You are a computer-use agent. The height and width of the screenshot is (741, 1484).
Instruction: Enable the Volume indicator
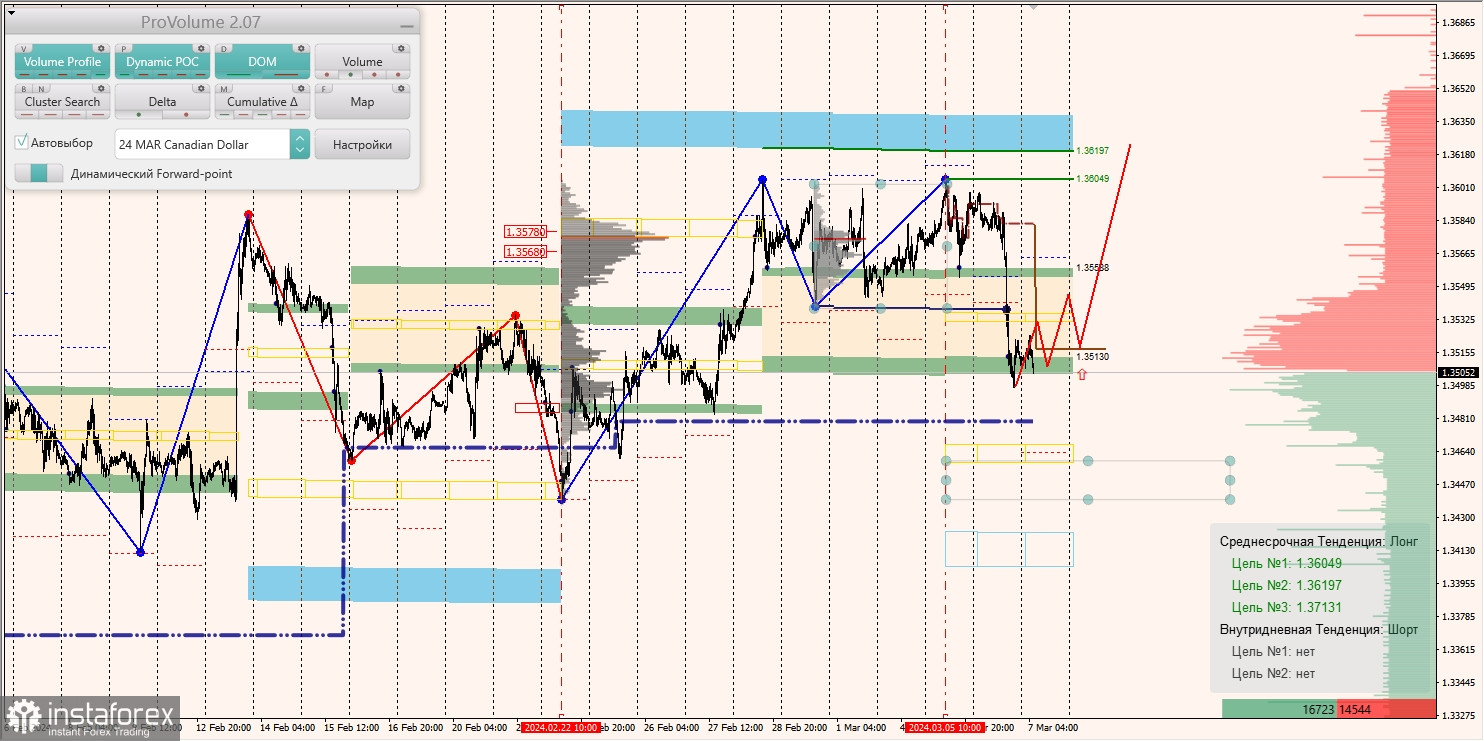(362, 62)
